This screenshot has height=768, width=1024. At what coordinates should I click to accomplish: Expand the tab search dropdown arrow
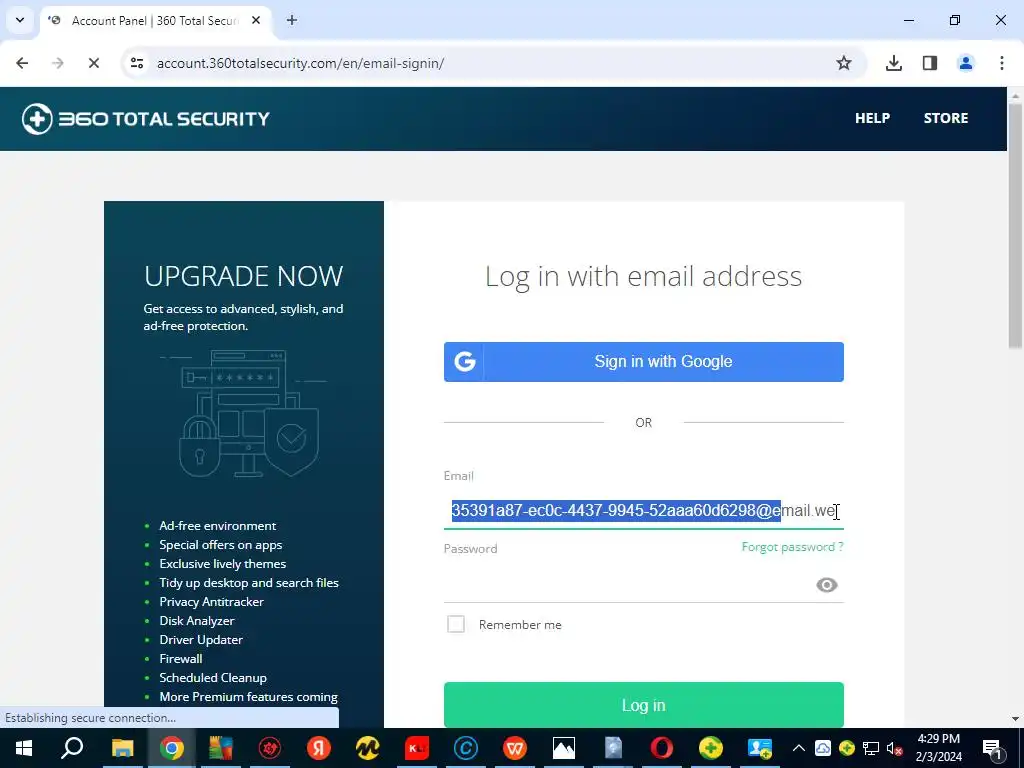click(20, 20)
